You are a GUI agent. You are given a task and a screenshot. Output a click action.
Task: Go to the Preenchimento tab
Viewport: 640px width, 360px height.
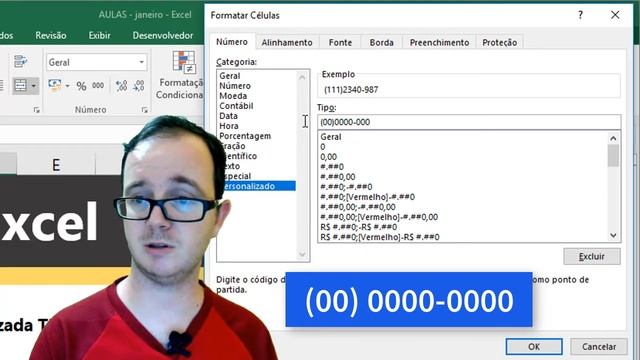click(x=439, y=42)
